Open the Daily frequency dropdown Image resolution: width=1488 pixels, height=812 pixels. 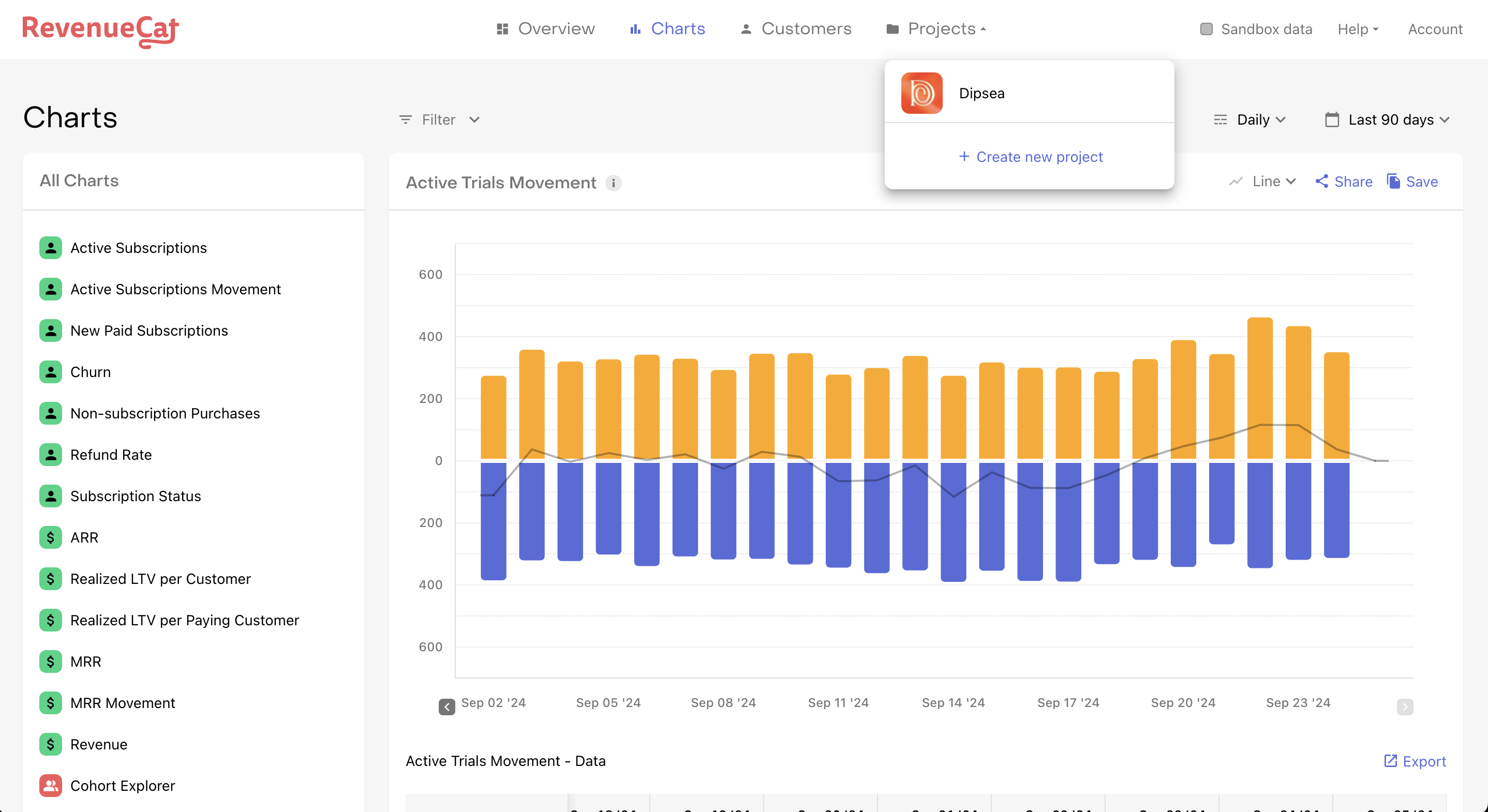coord(1249,120)
